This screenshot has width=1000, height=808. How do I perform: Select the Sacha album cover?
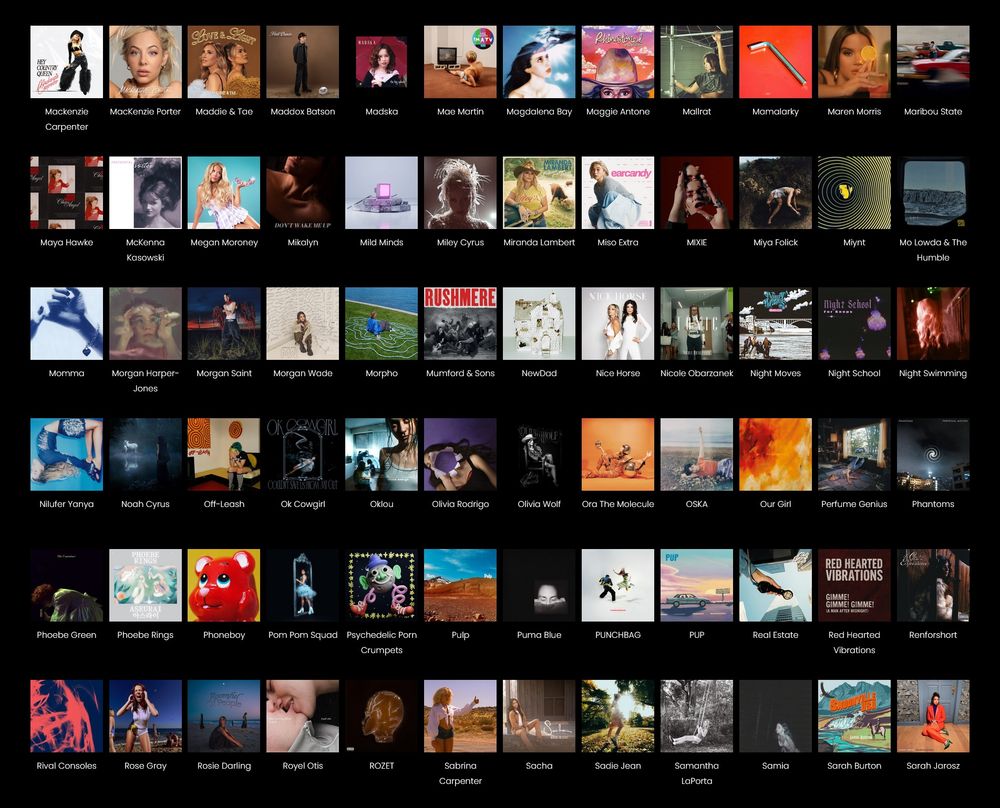539,716
